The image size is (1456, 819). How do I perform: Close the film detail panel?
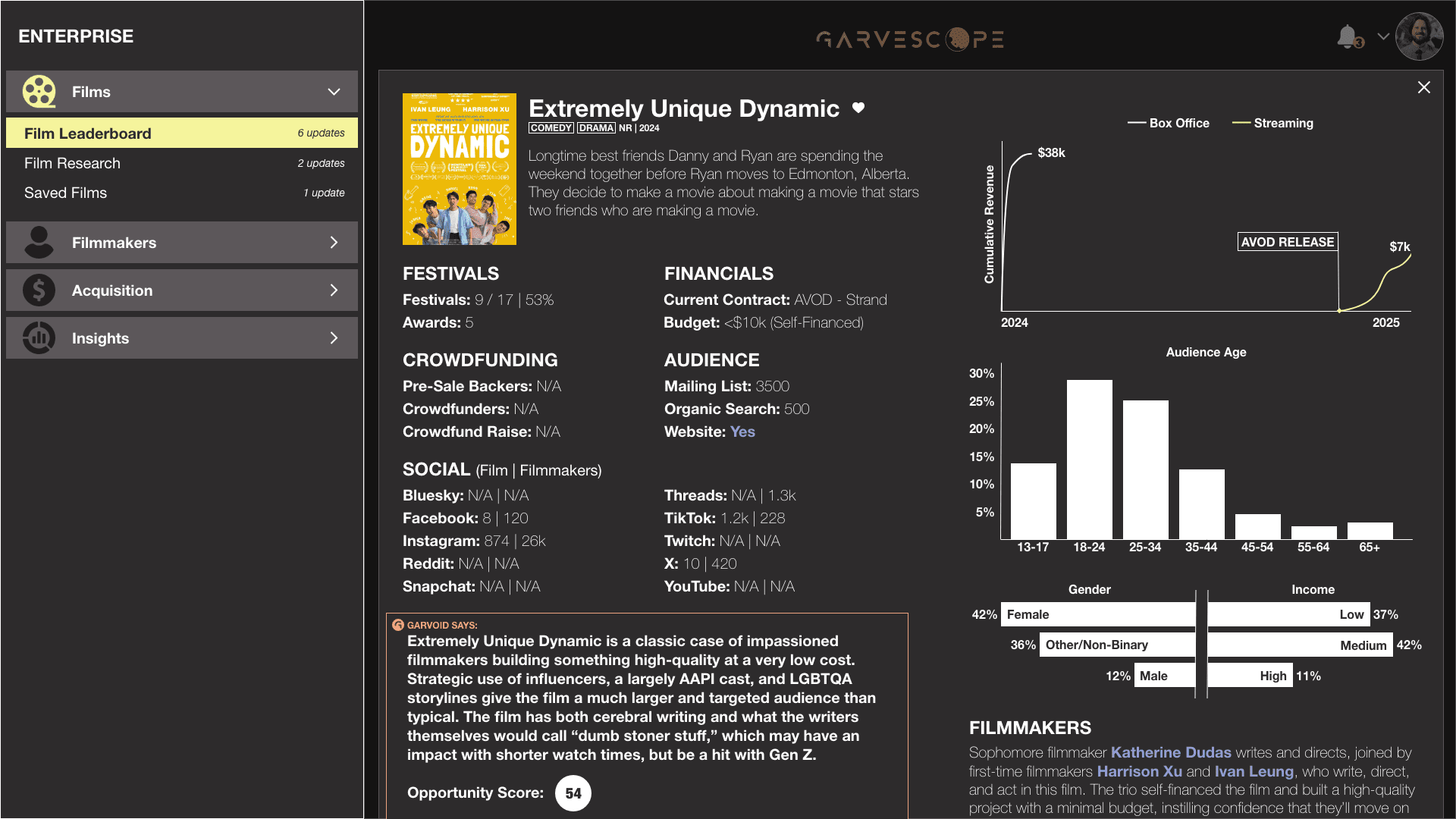(x=1424, y=87)
